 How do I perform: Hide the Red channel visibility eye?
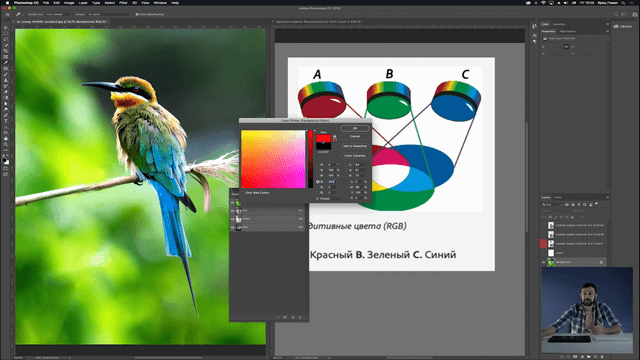pyautogui.click(x=233, y=211)
